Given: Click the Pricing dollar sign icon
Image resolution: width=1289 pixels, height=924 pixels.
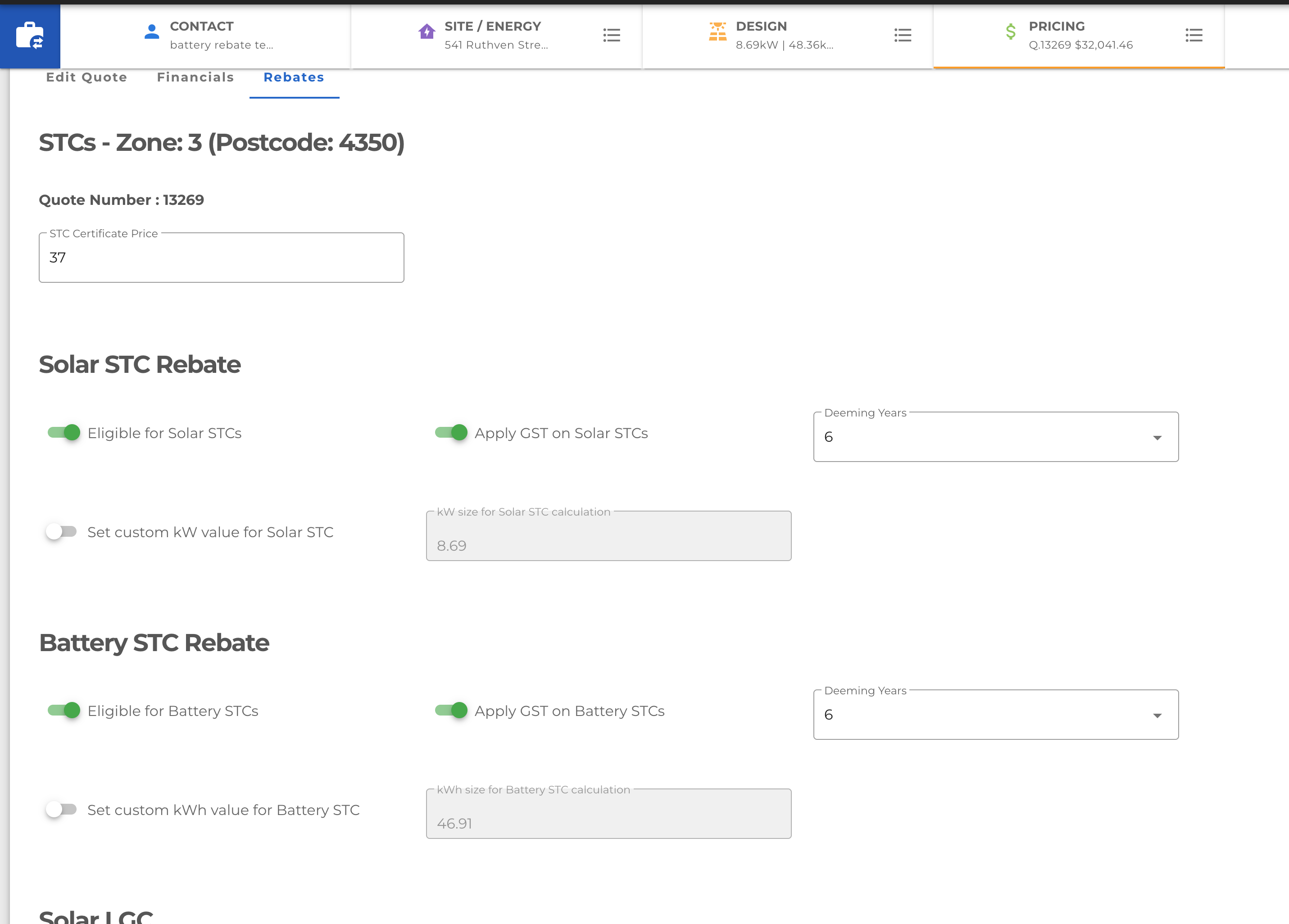Looking at the screenshot, I should click(x=1011, y=32).
